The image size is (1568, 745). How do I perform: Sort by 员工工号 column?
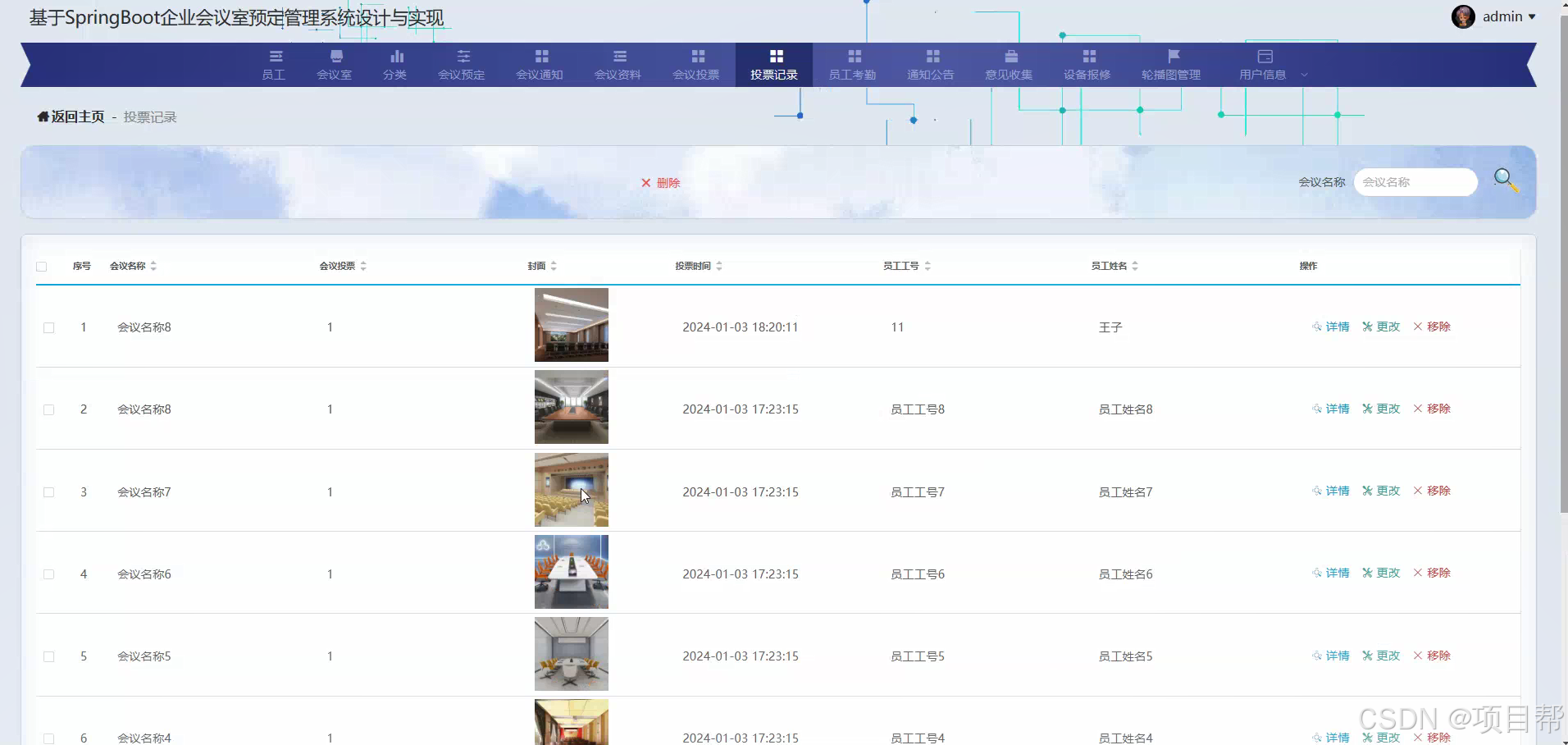click(928, 266)
